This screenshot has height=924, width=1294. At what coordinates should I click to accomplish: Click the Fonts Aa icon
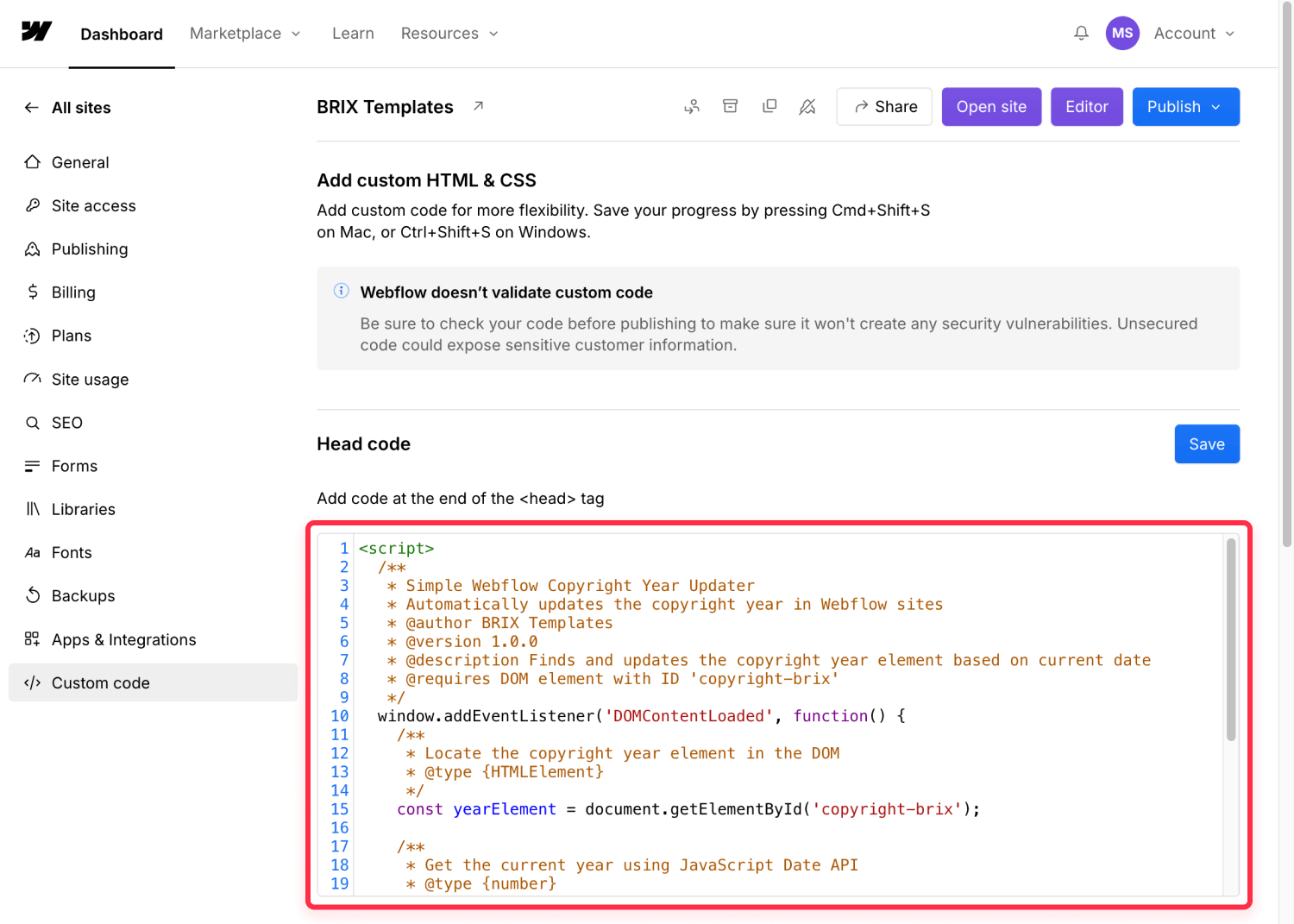coord(33,552)
